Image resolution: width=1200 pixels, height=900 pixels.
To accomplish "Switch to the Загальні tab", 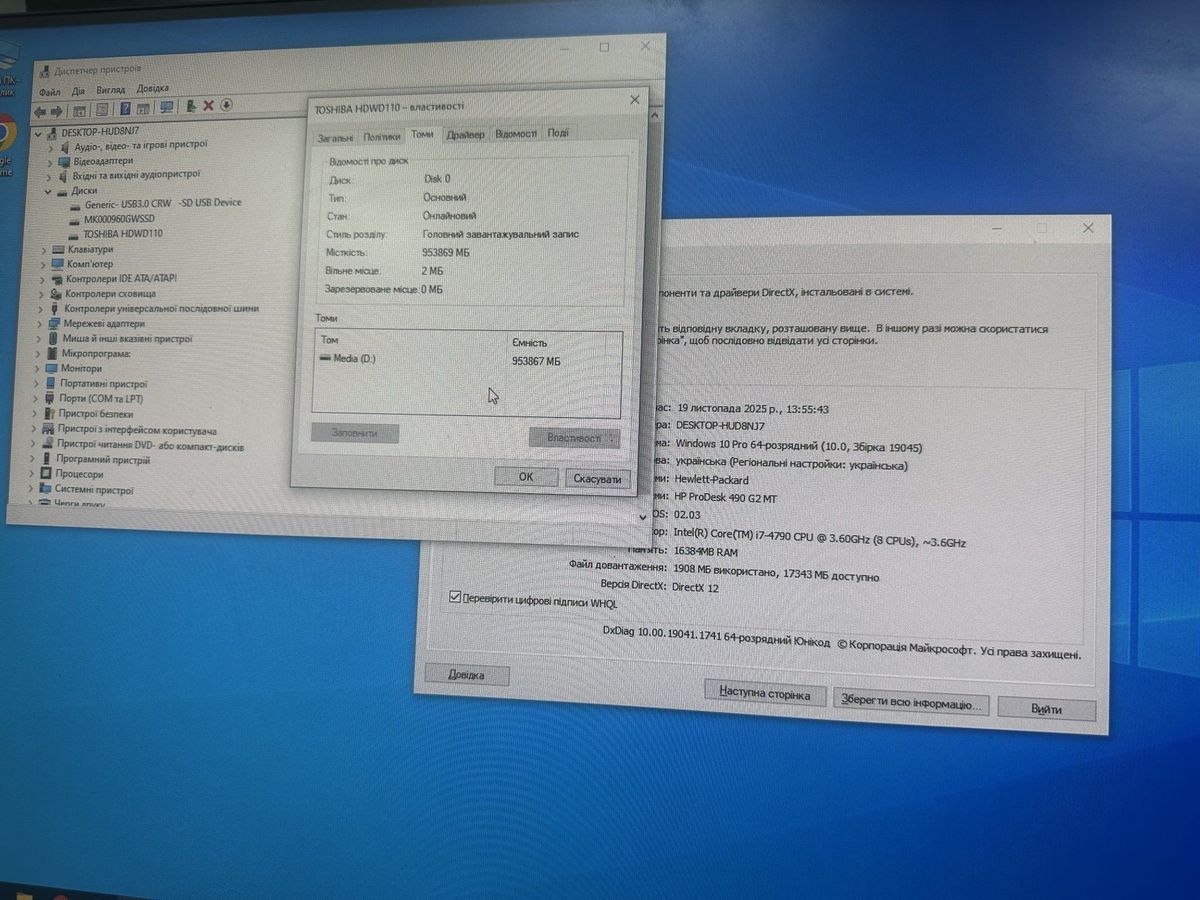I will point(334,138).
